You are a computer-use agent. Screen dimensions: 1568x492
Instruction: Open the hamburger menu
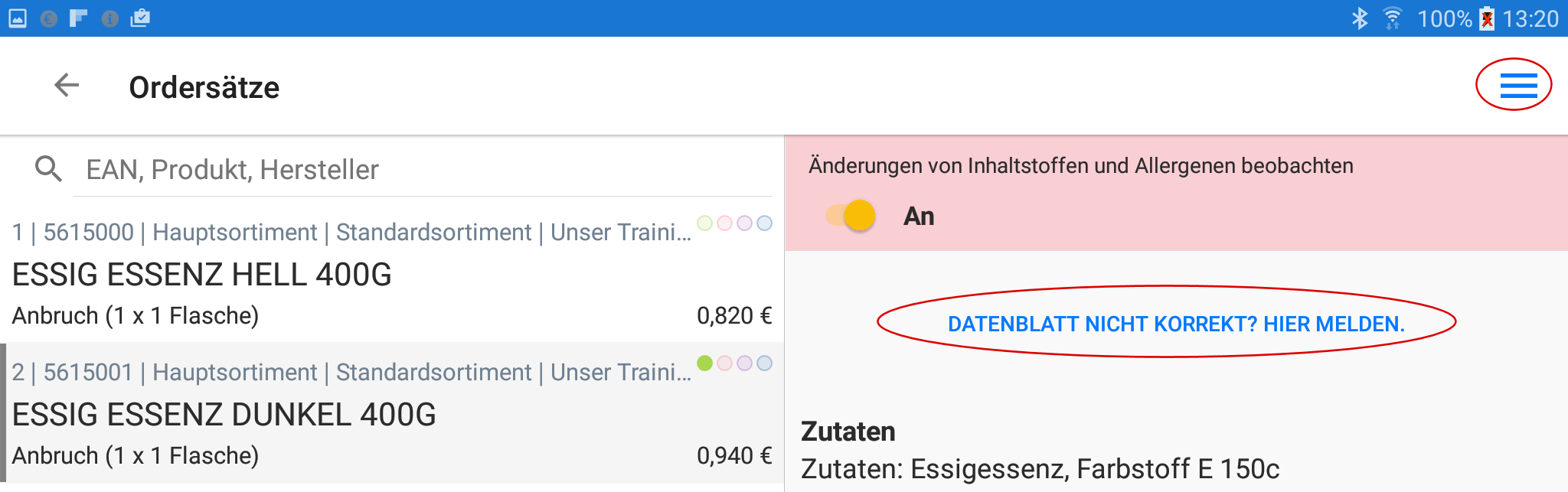[x=1518, y=85]
